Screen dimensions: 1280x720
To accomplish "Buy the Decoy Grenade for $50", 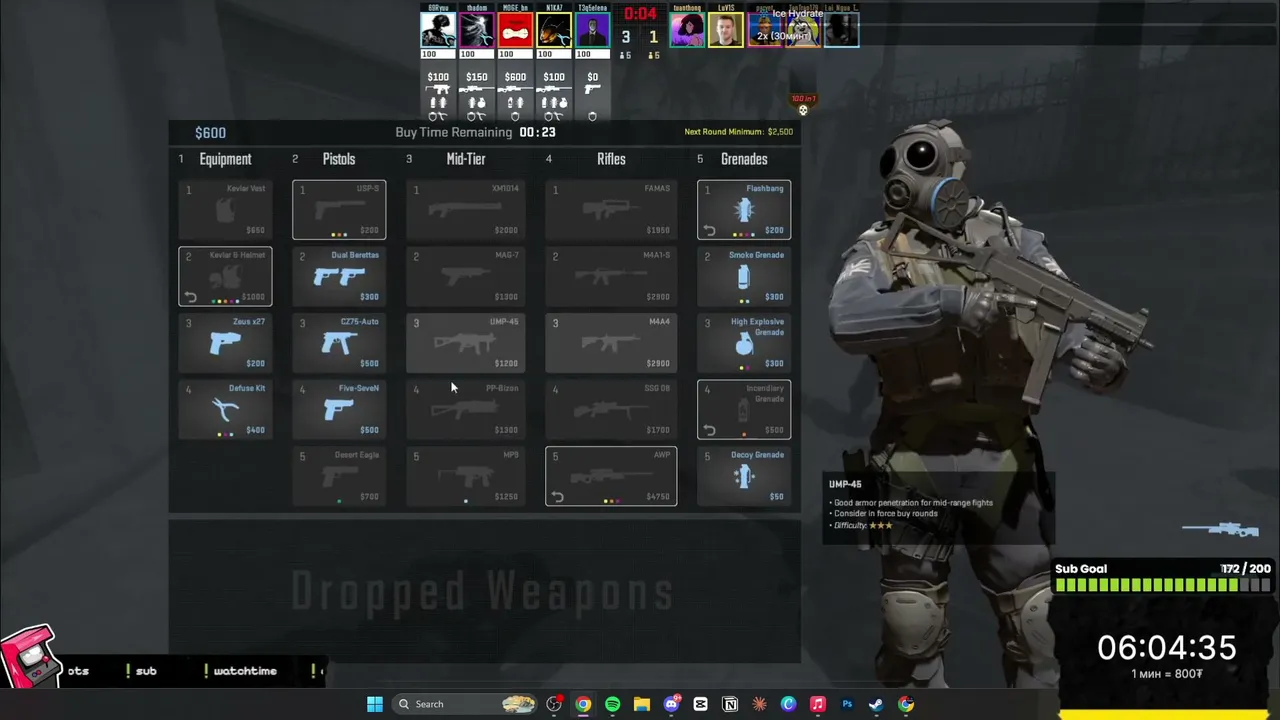I will (x=744, y=476).
